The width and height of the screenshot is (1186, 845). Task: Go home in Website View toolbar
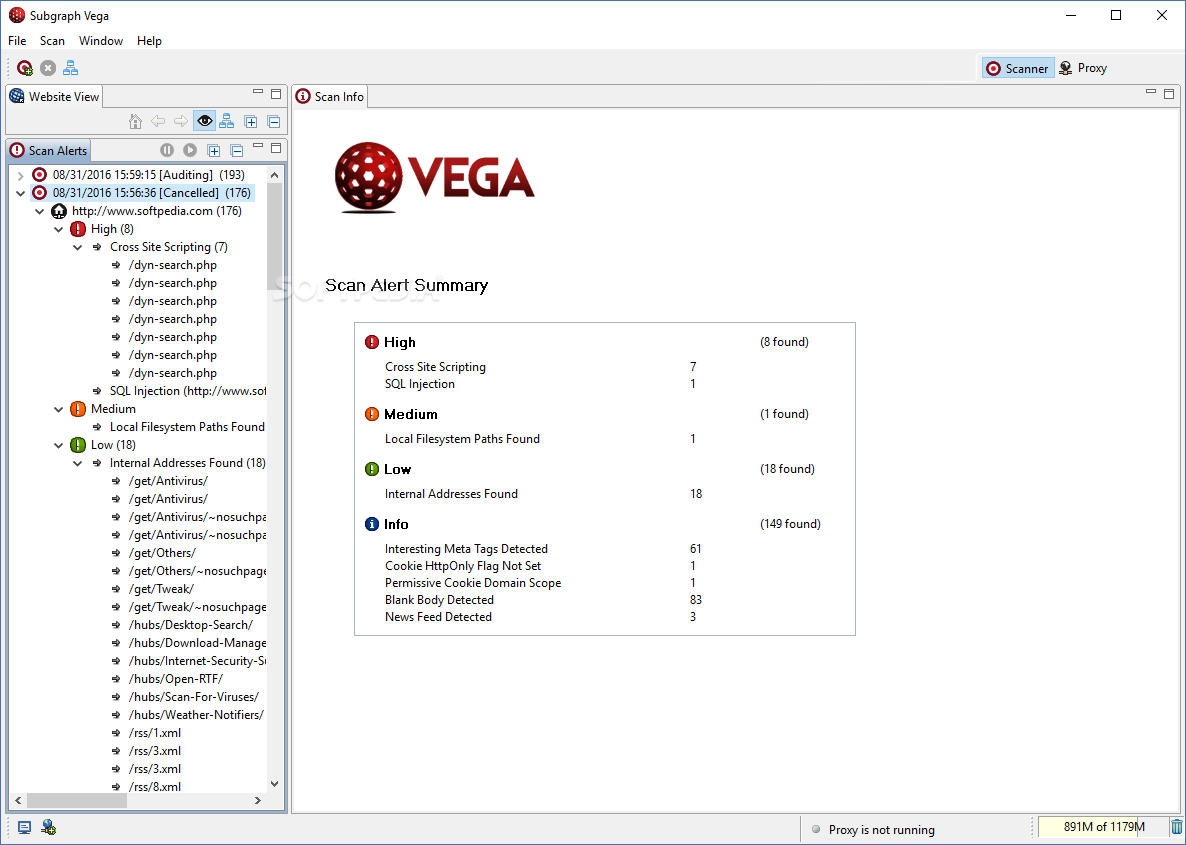(x=135, y=121)
